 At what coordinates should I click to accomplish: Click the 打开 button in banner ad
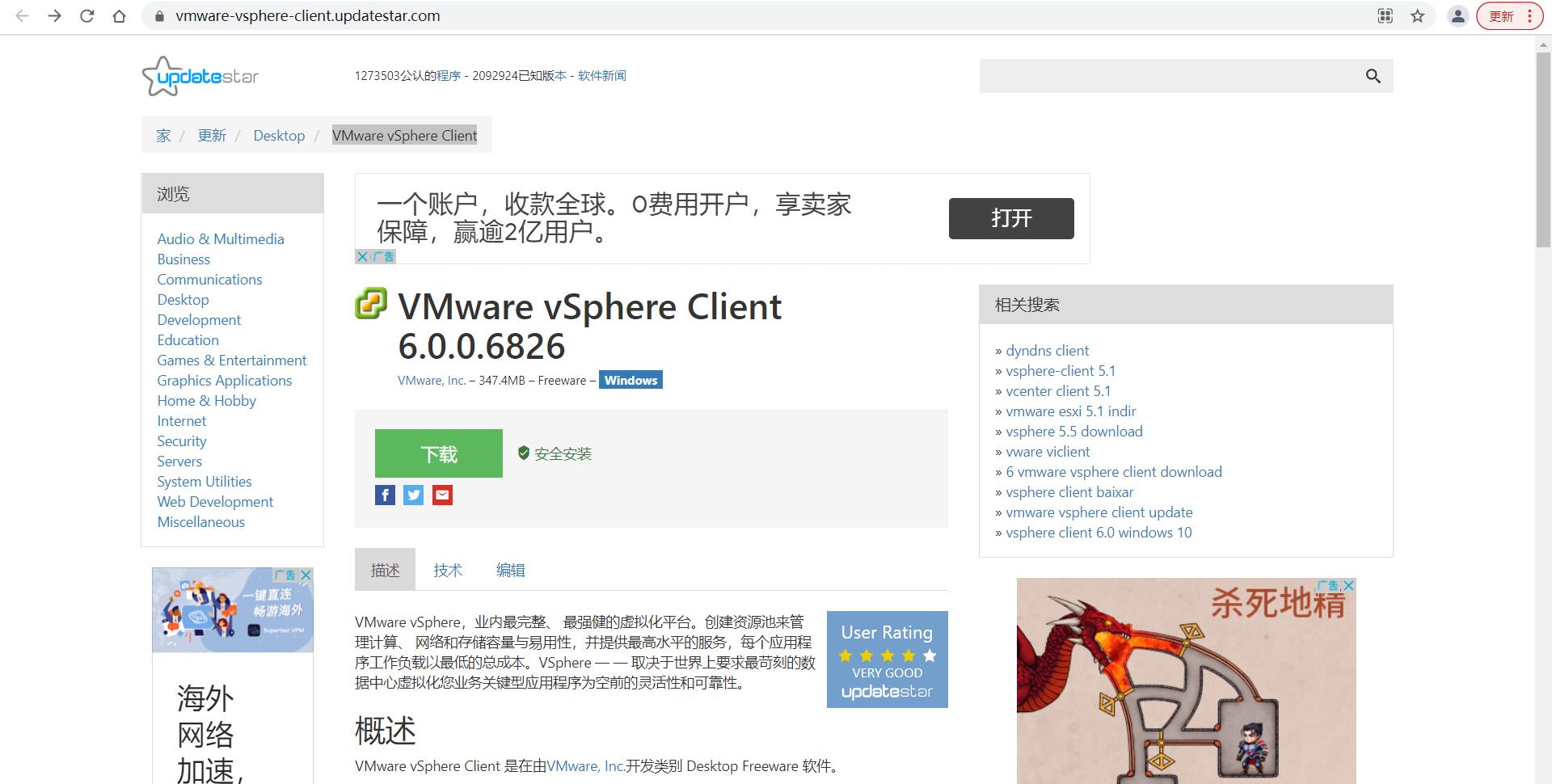click(x=1011, y=218)
